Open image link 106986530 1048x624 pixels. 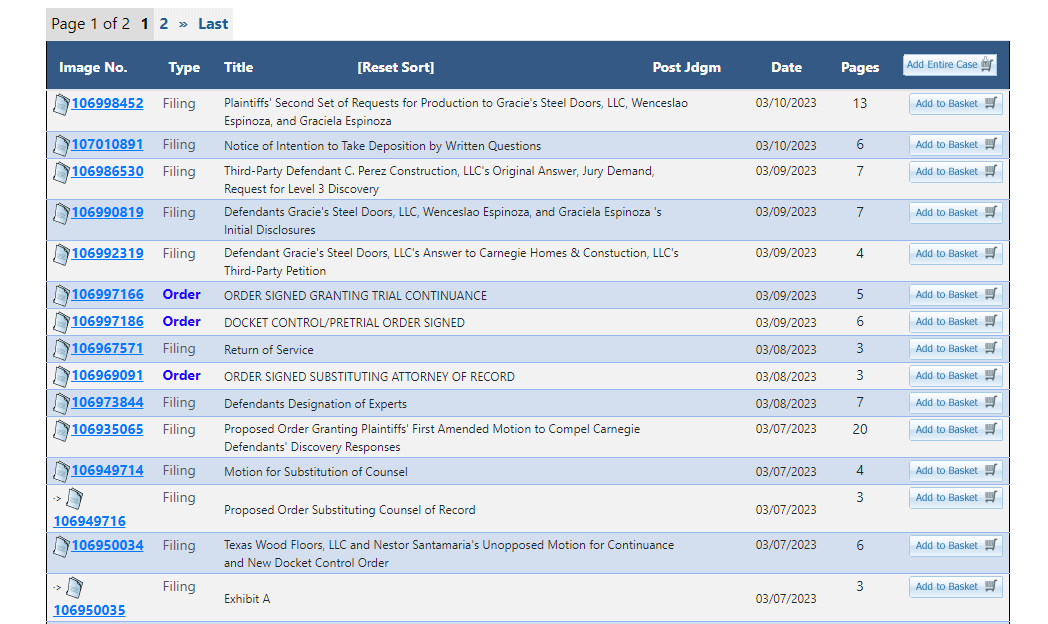pyautogui.click(x=108, y=172)
